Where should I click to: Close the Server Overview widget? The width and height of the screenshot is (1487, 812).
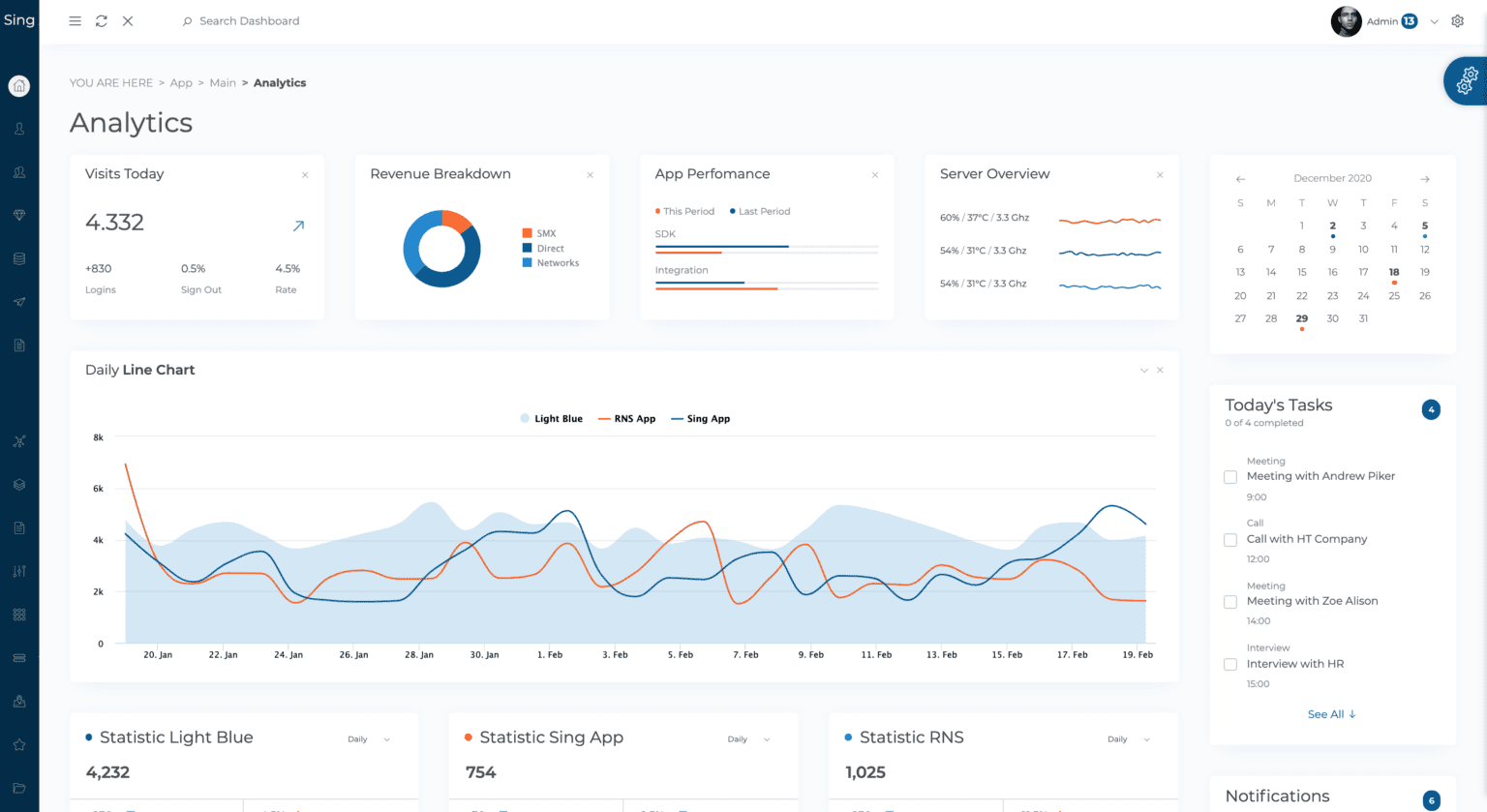click(1160, 175)
